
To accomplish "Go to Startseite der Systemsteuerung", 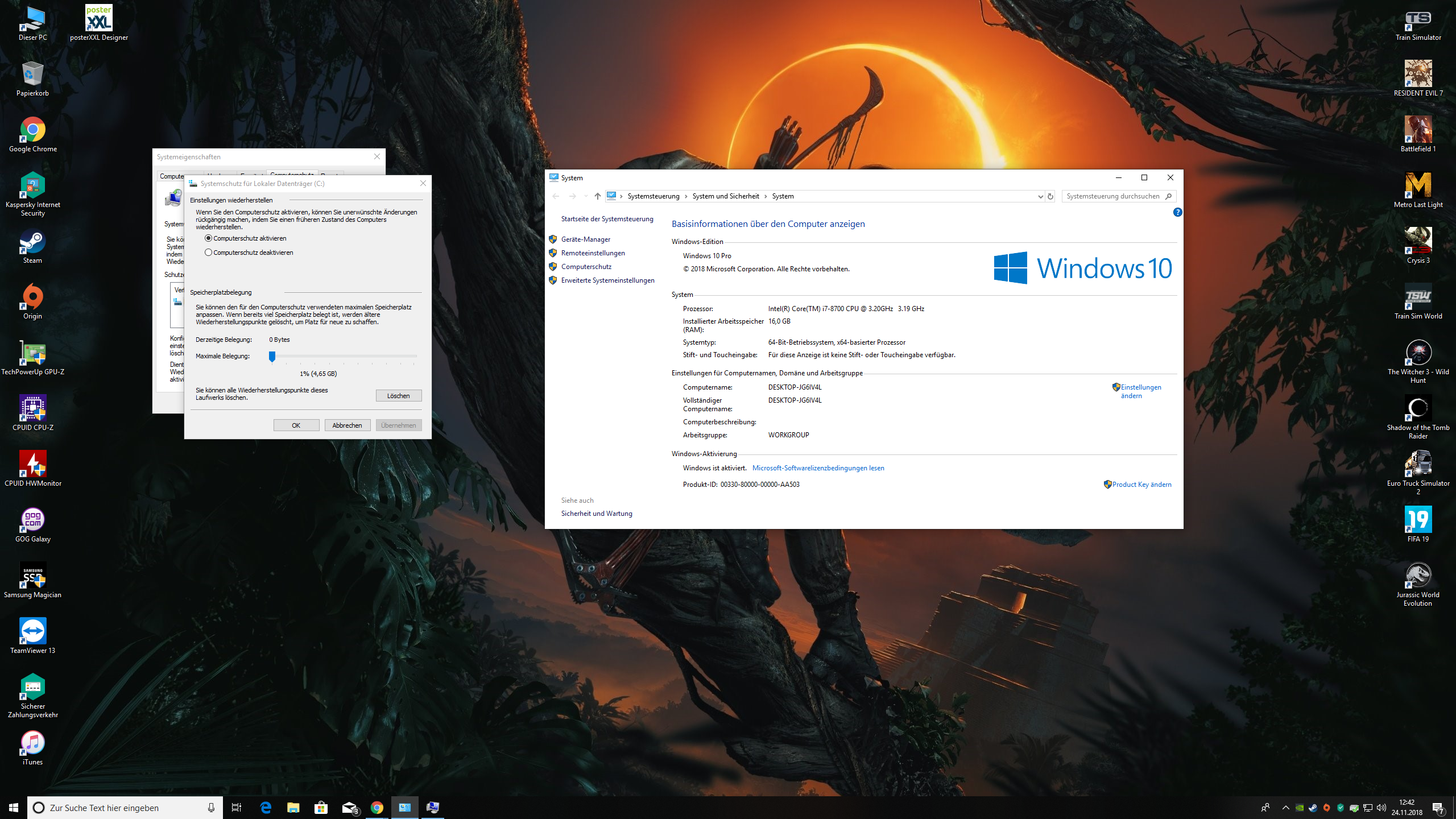I will 607,219.
